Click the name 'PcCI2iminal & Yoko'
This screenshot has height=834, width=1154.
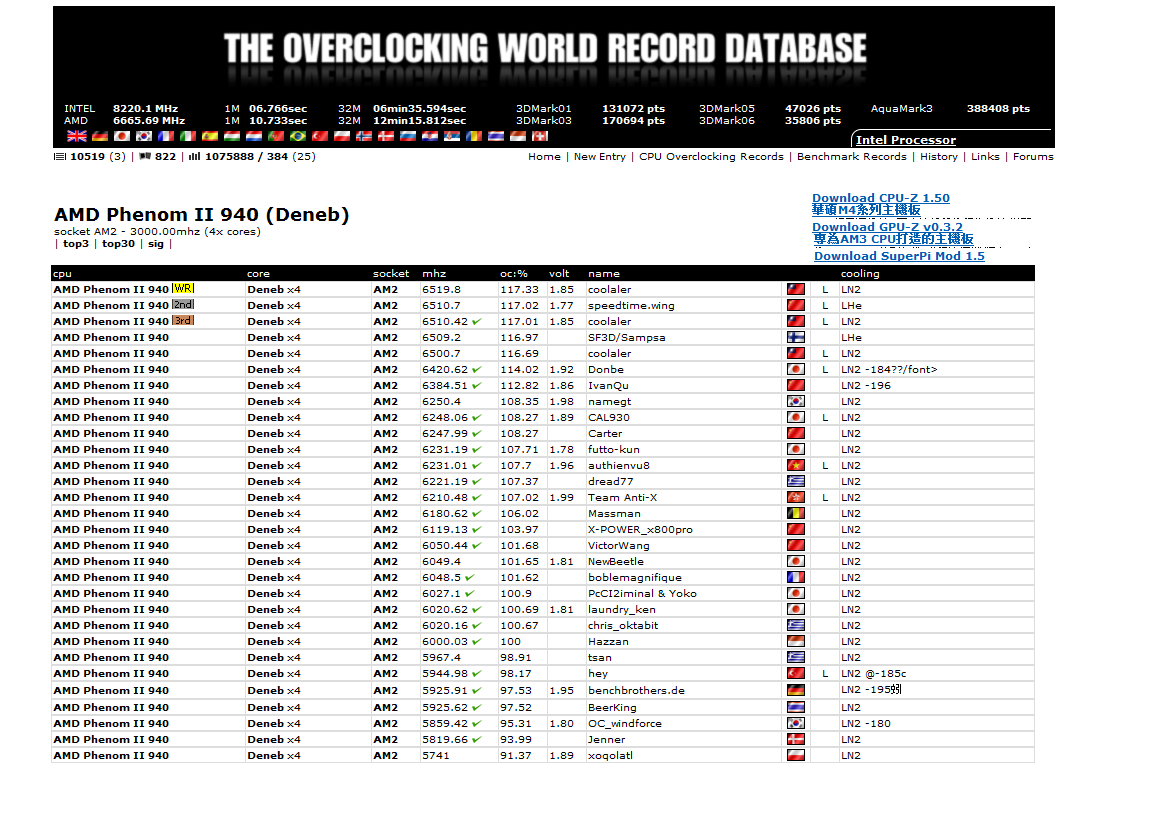pyautogui.click(x=643, y=593)
